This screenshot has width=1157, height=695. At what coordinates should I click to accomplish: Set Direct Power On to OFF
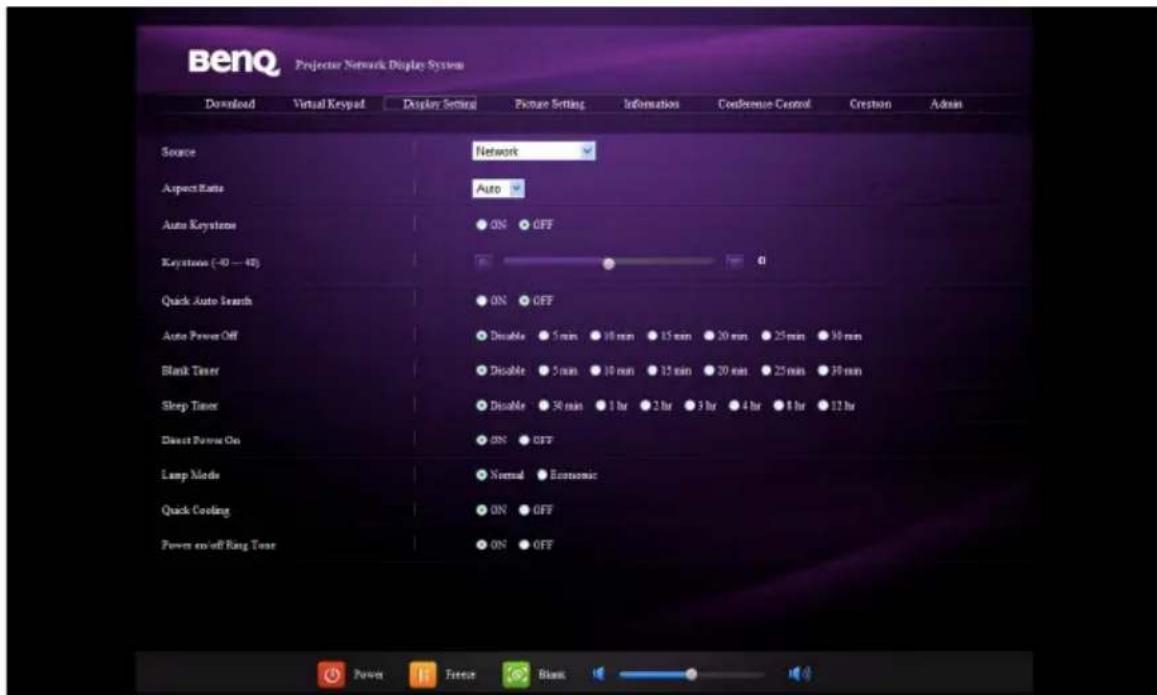524,440
